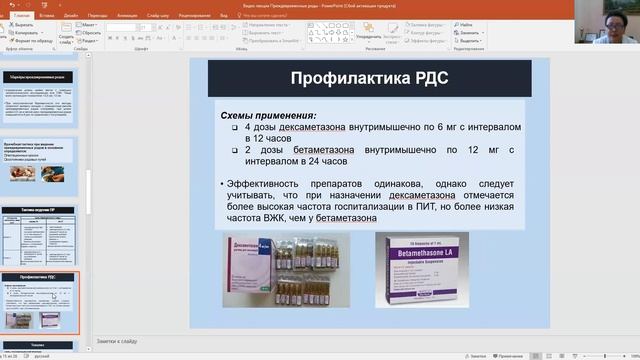This screenshot has height=360, width=640.
Task: Open the Review (Рецензирование) ribbon tab
Action: point(195,16)
